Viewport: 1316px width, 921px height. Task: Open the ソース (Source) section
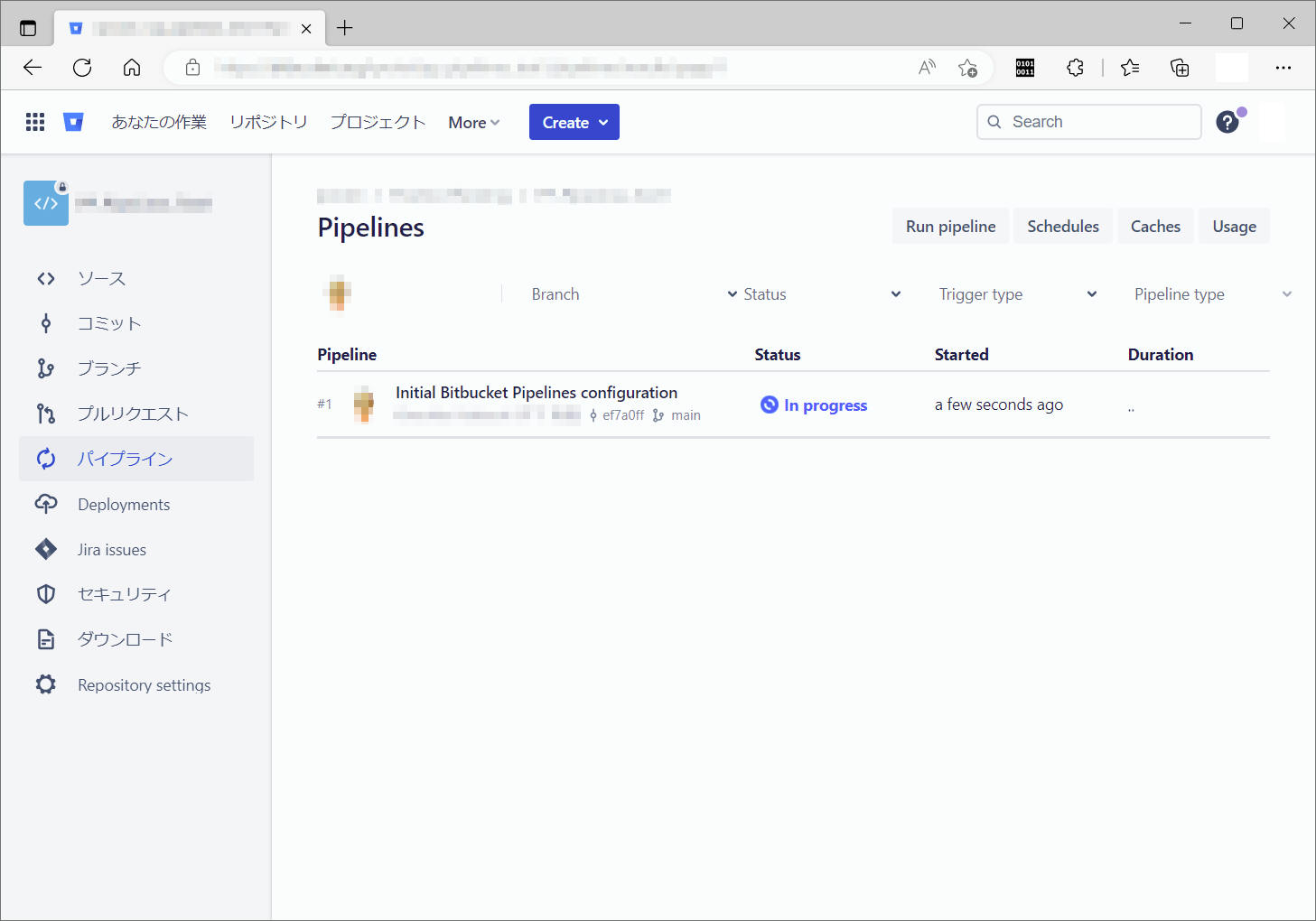pos(101,278)
